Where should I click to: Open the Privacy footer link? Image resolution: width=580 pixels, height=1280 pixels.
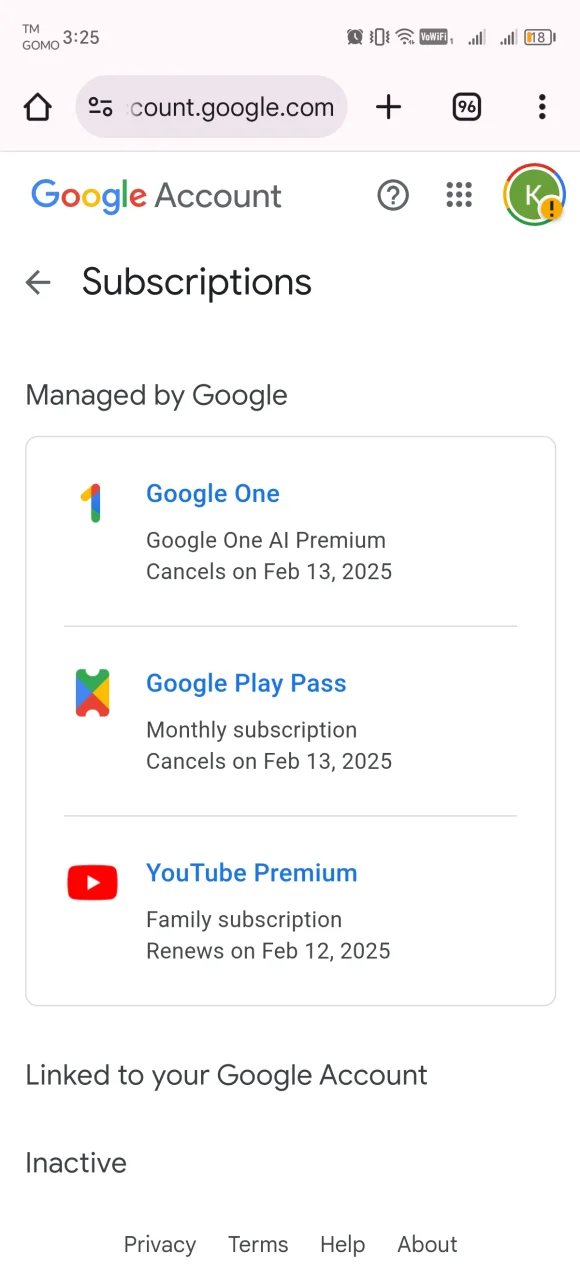[x=160, y=1245]
